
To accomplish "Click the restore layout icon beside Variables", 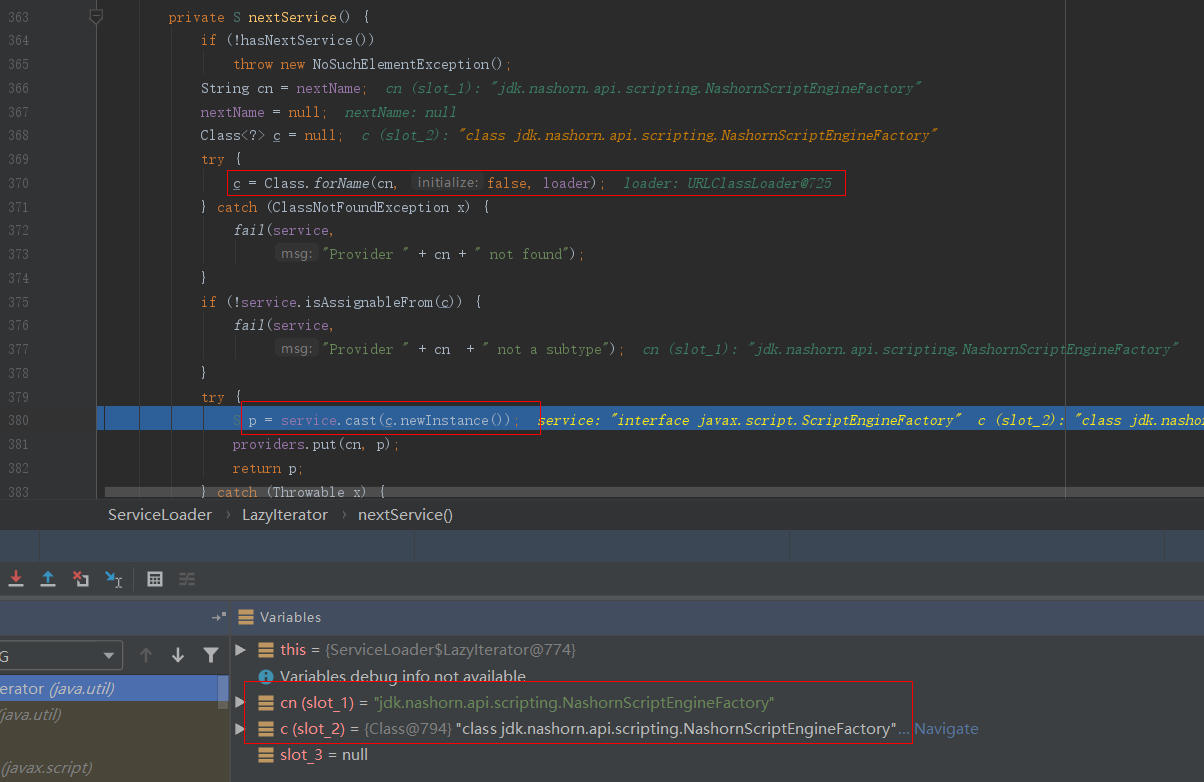I will tap(219, 617).
